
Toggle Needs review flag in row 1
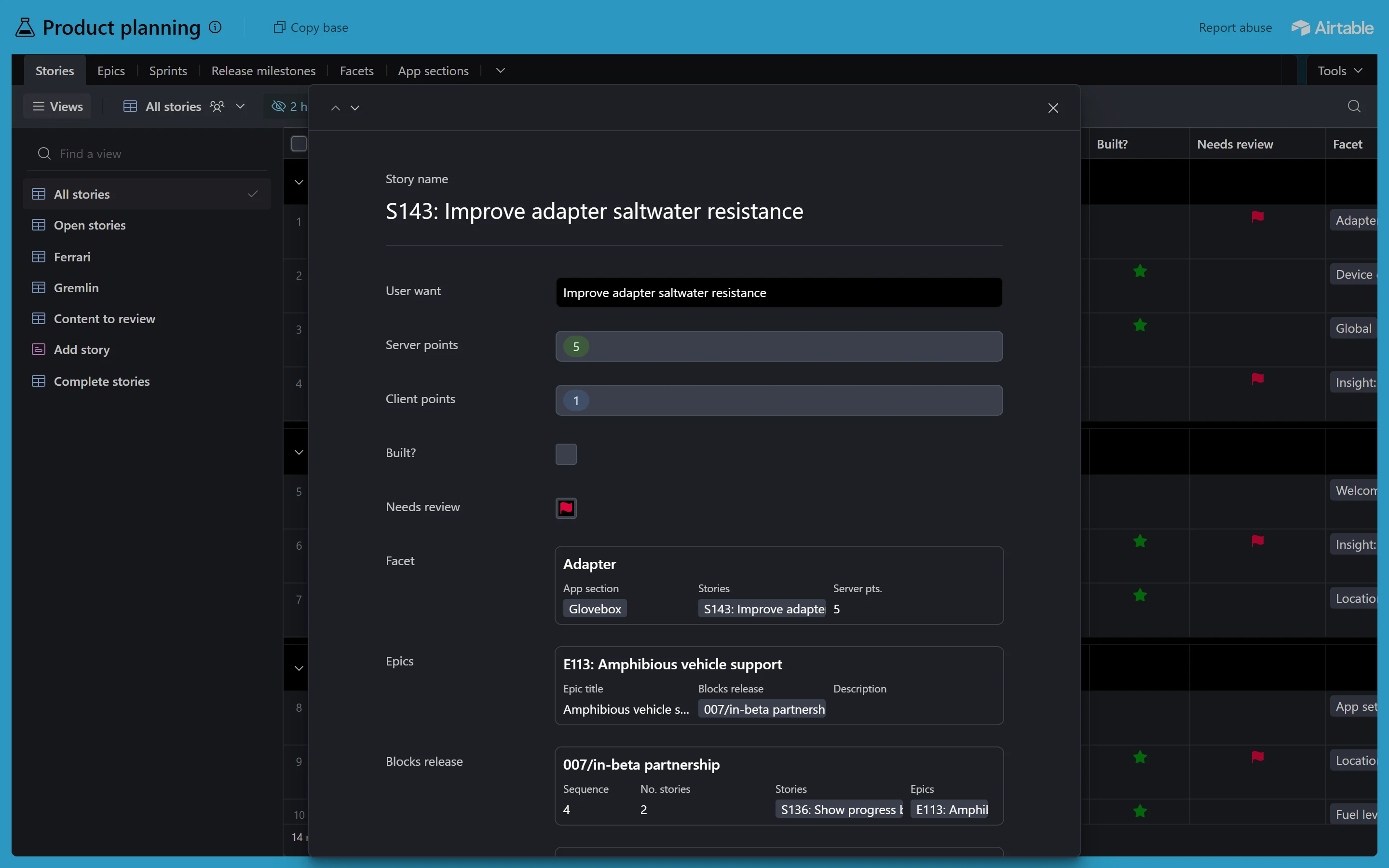click(x=1257, y=217)
